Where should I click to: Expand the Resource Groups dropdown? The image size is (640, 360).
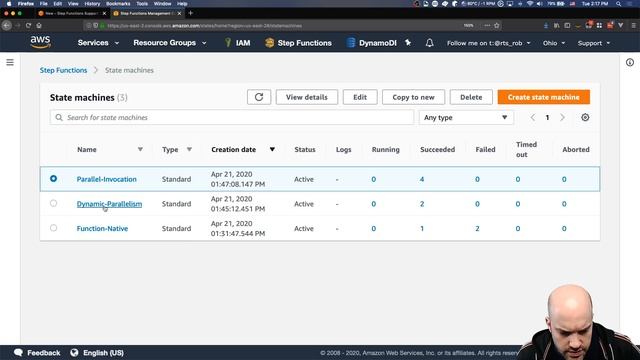point(170,43)
